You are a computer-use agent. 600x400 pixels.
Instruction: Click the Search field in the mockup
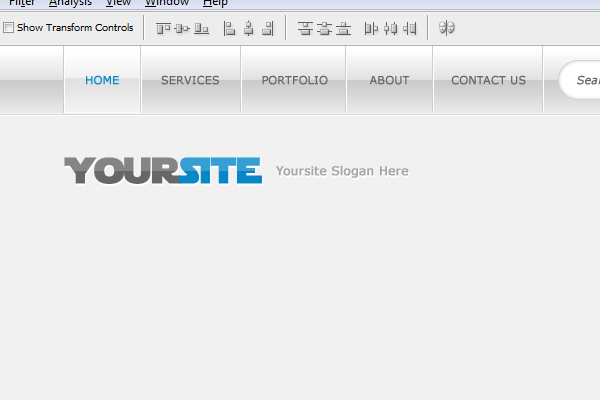coord(580,80)
